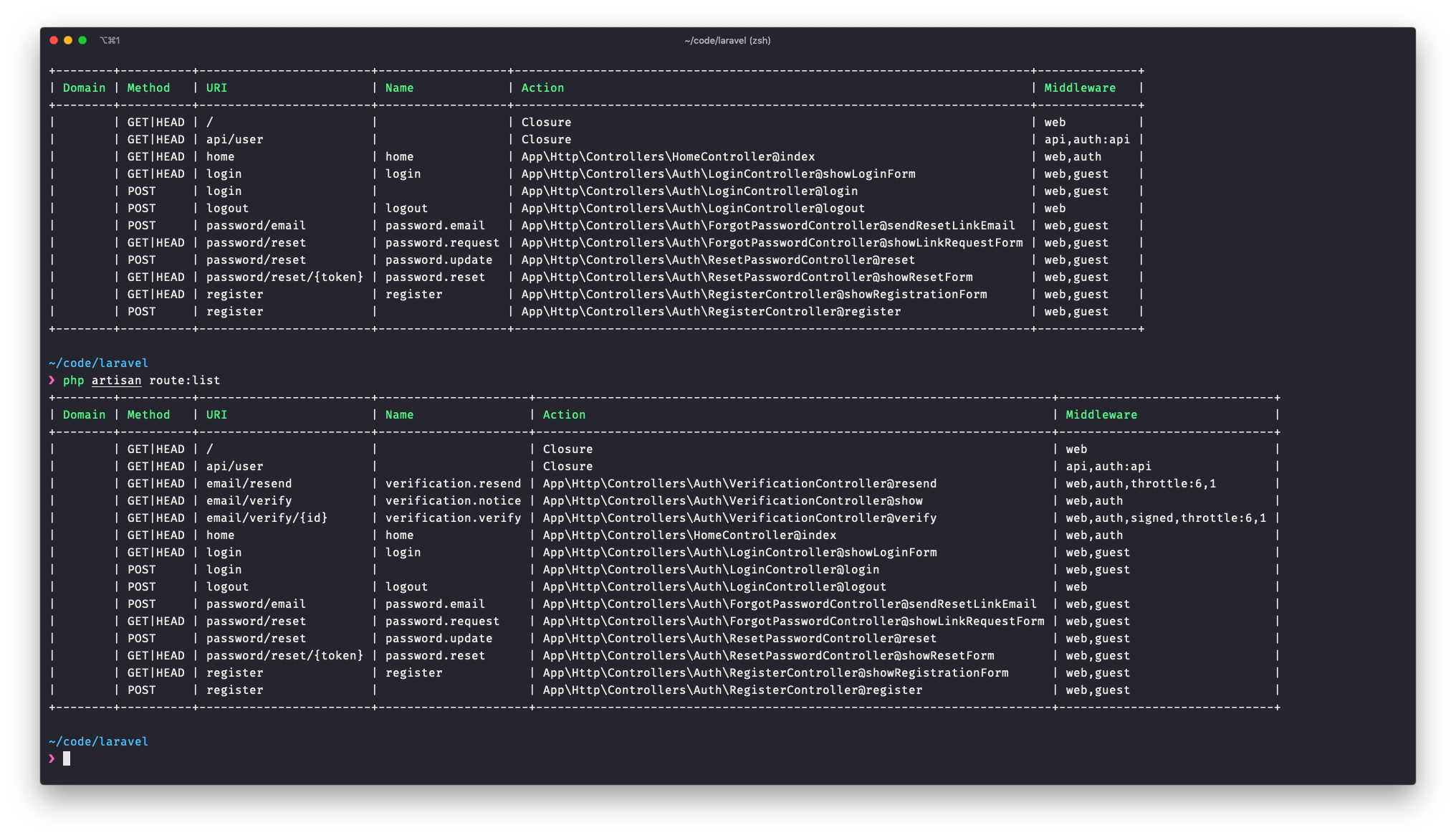Click the window title ~/code/laravel (zsh)
Image resolution: width=1456 pixels, height=838 pixels.
coord(727,41)
